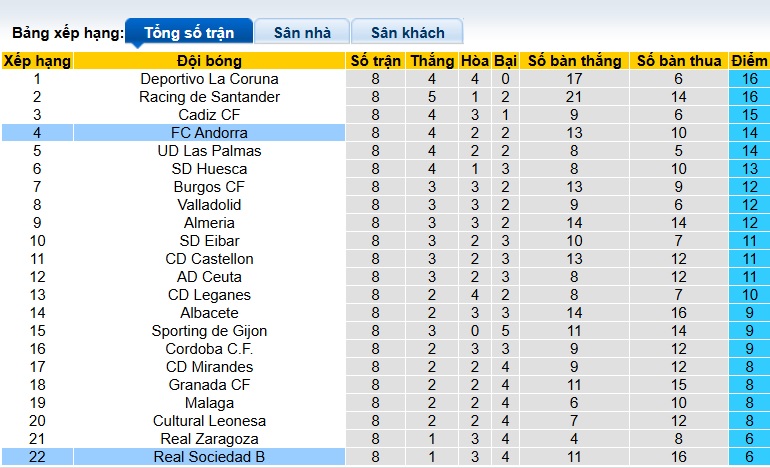
Task: Click the Đội bóng column header
Action: [209, 61]
